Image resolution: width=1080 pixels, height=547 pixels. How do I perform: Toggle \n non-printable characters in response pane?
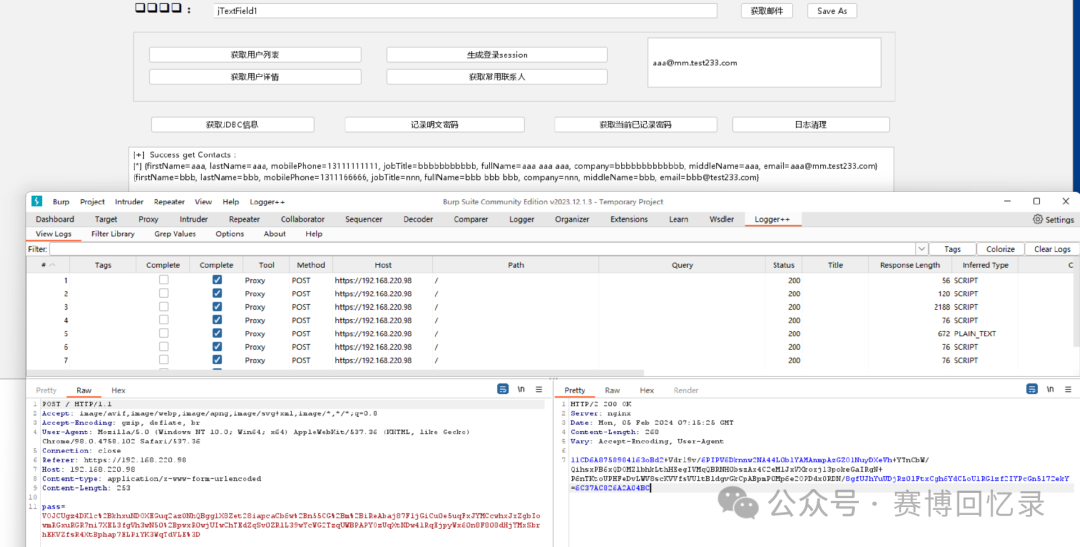tap(1050, 389)
